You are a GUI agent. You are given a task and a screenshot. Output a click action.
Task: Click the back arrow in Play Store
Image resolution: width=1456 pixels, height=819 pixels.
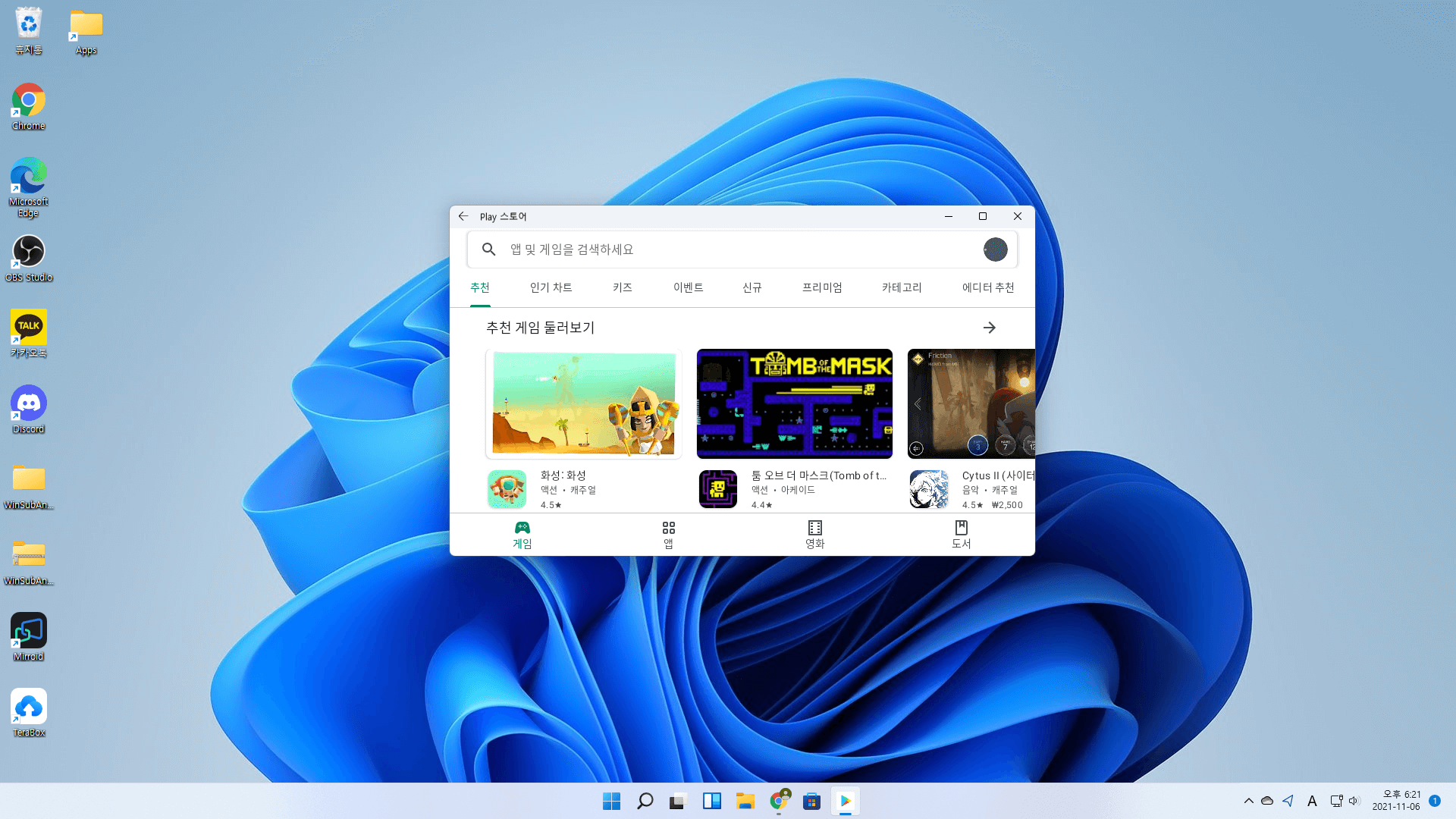point(463,216)
